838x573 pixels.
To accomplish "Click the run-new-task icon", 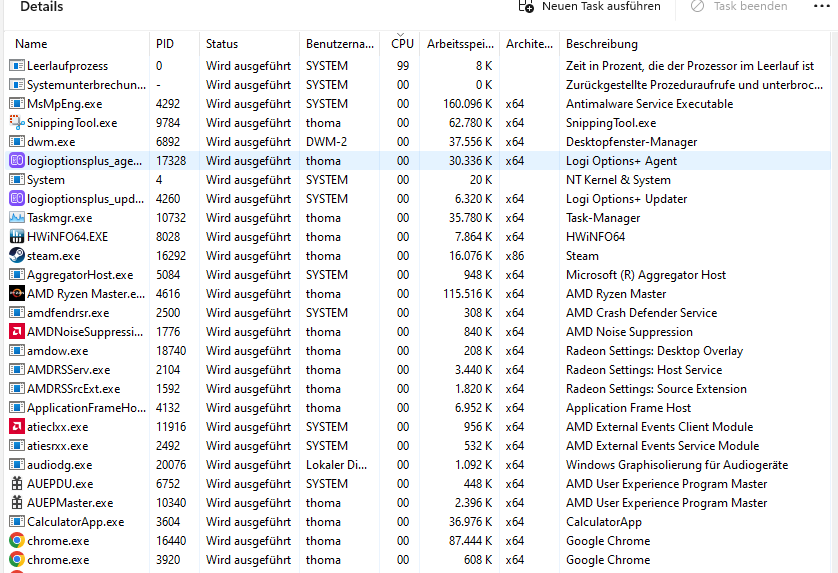I will (x=526, y=6).
